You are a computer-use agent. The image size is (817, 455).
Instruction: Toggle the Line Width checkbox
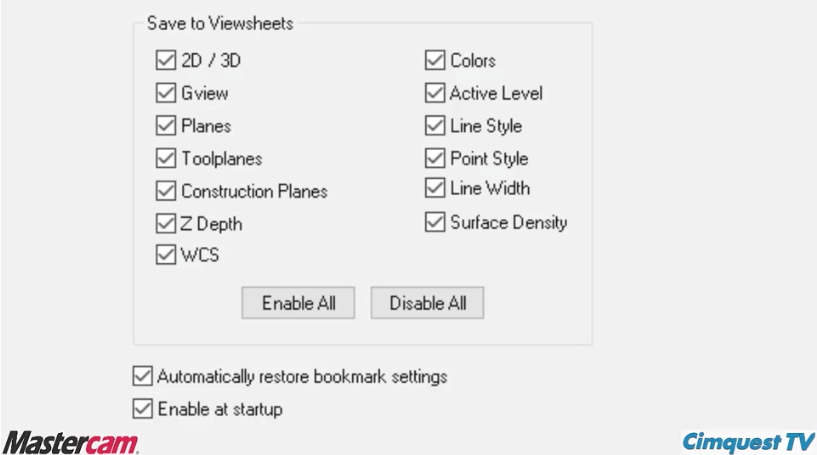tap(435, 188)
